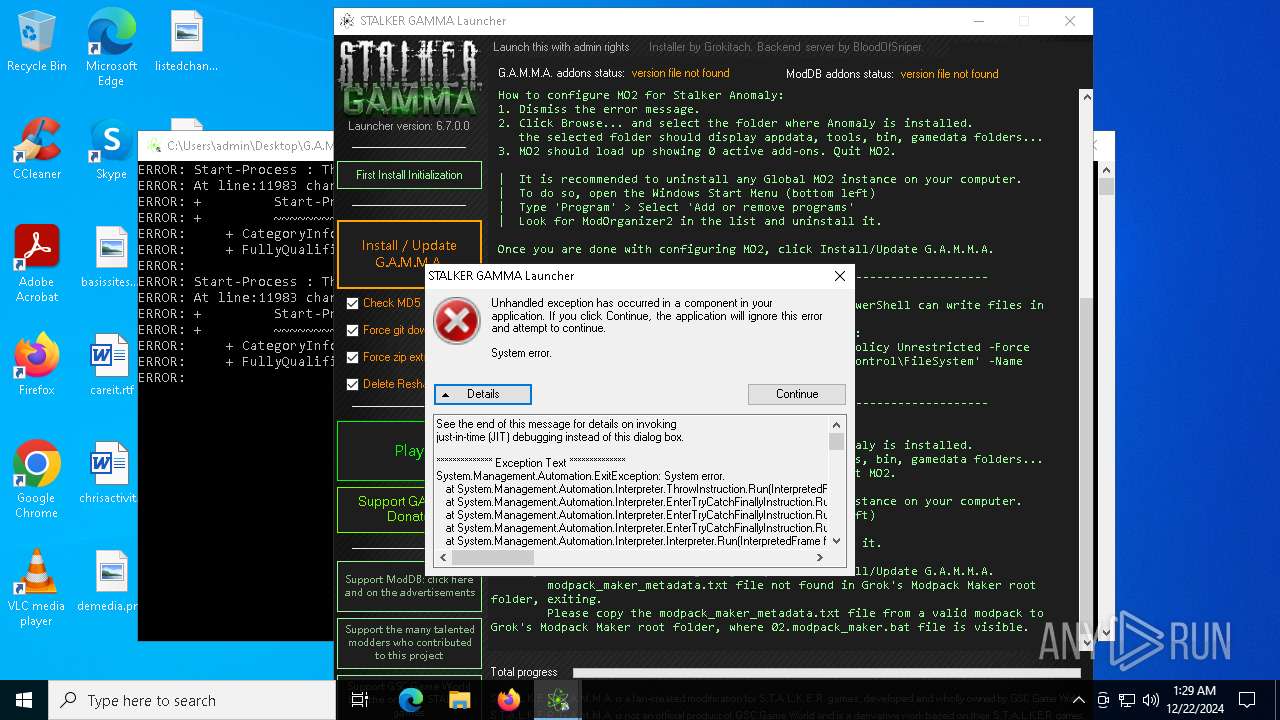Collapse the Details section in error dialog
The height and width of the screenshot is (720, 1280).
(483, 394)
